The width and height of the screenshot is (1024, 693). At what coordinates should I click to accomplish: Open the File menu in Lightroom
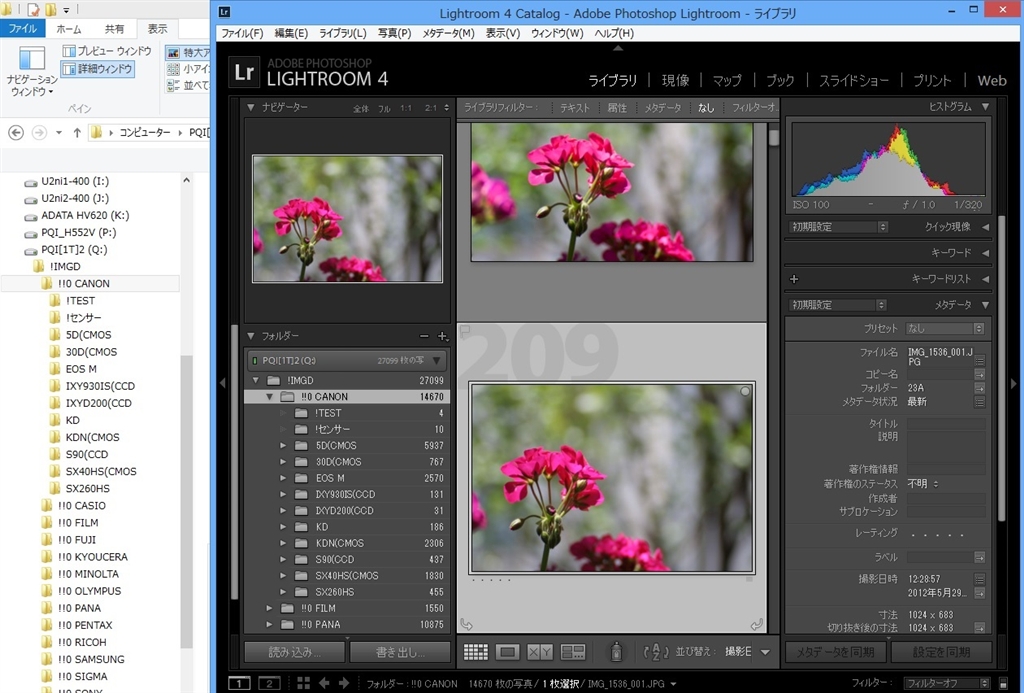242,33
